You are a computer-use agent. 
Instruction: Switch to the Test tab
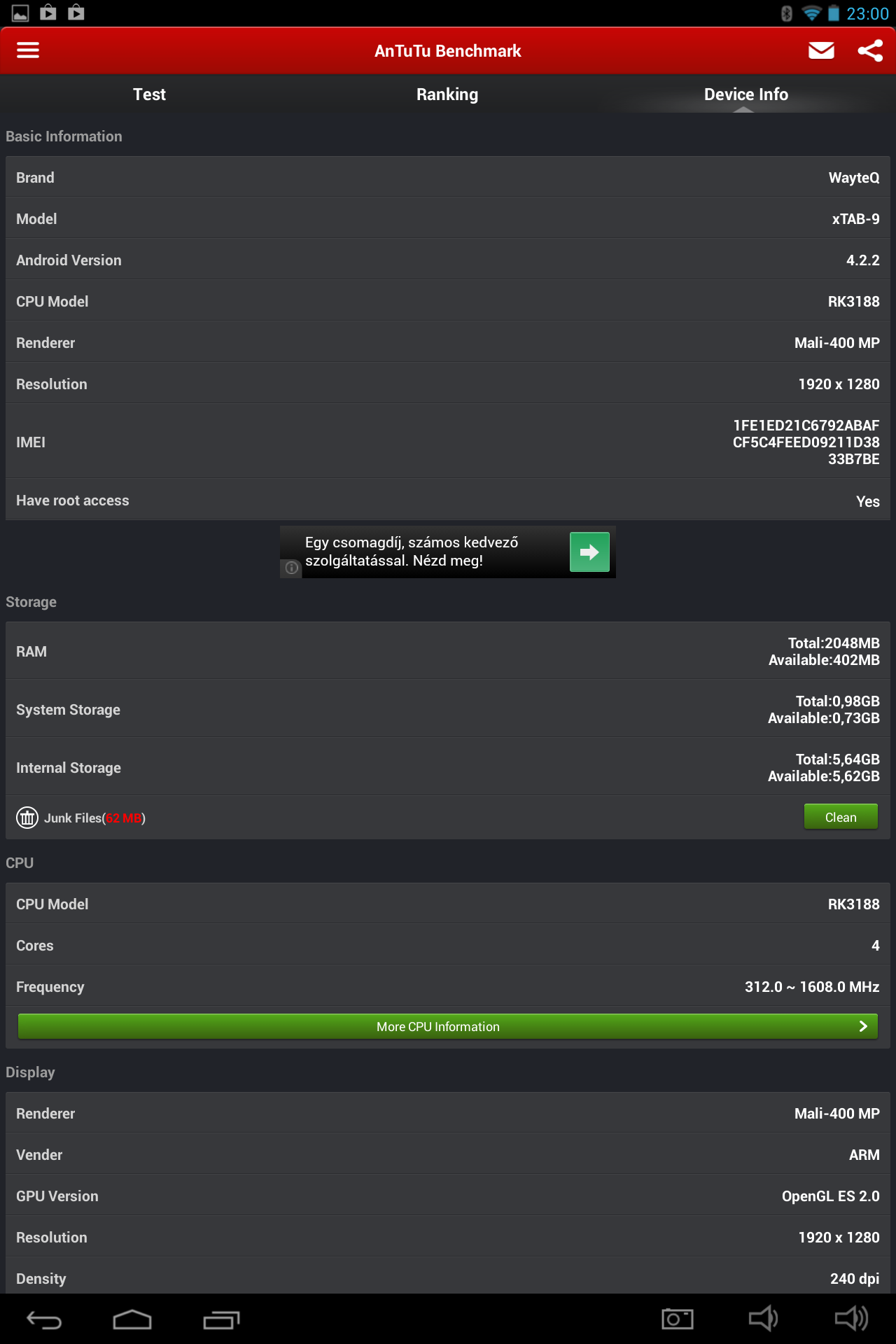click(149, 94)
